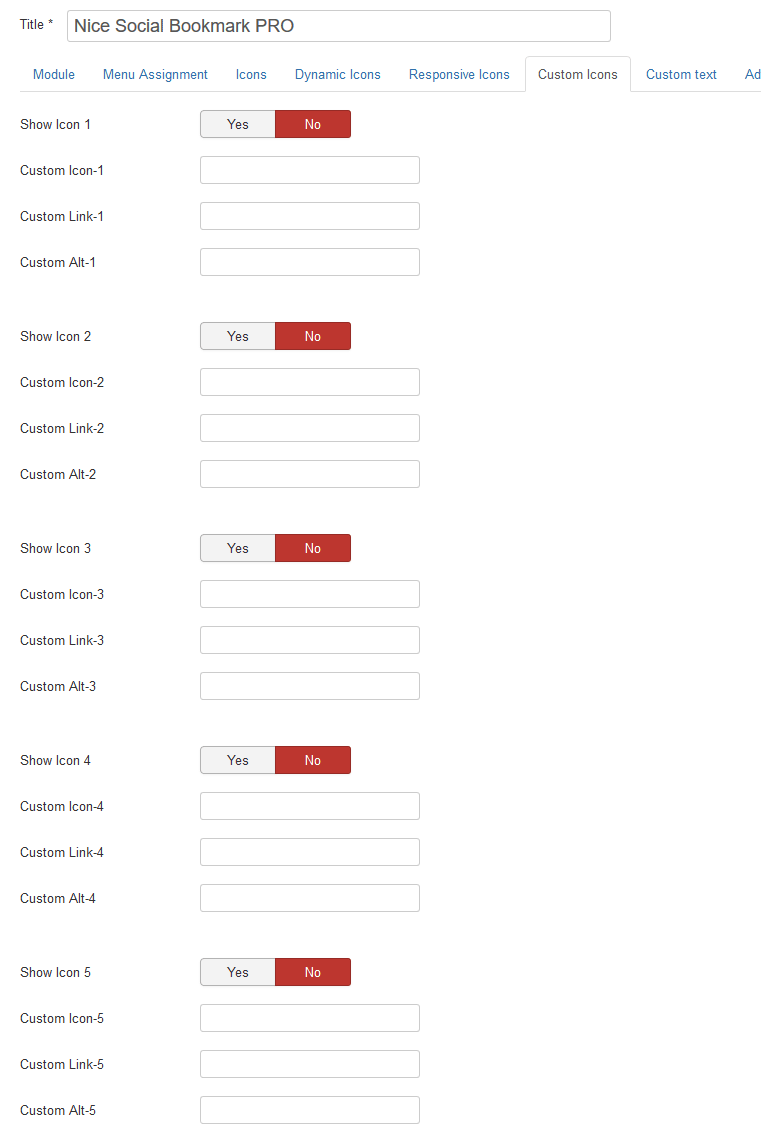Switch to the Responsive Icons tab
The image size is (761, 1140).
point(459,74)
